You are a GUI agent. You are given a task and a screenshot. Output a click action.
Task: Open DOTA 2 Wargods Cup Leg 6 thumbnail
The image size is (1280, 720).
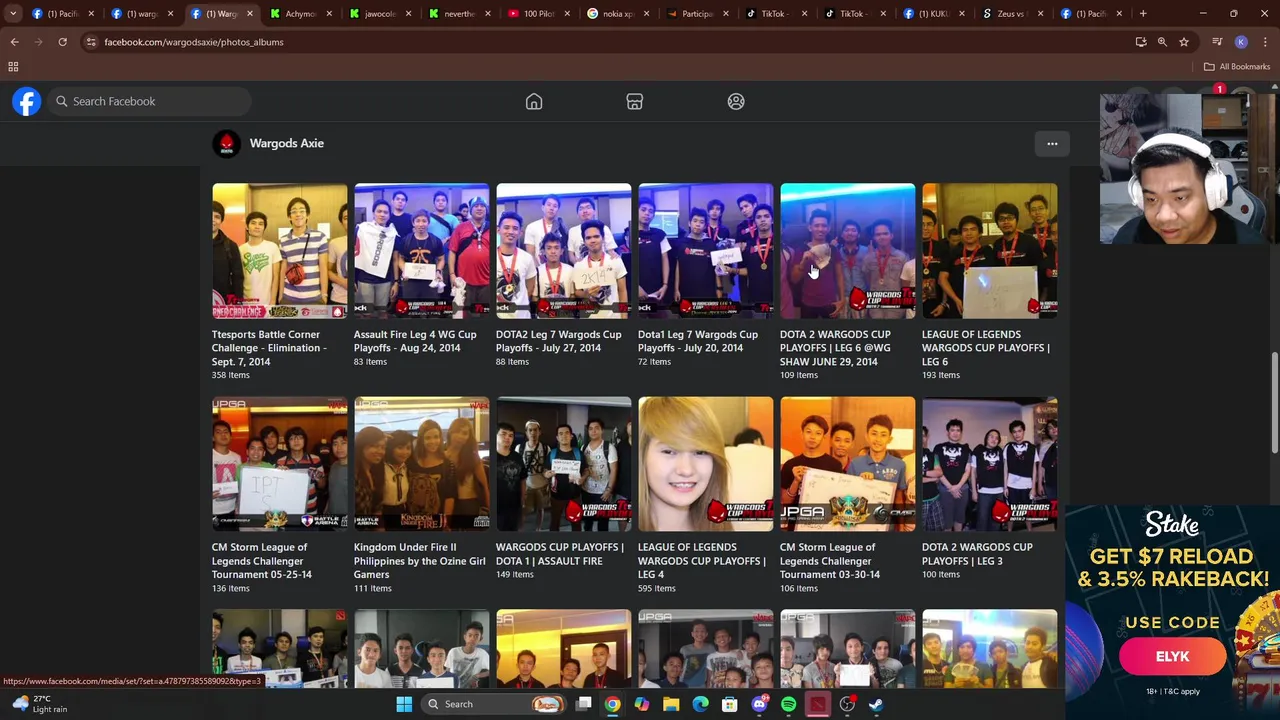click(847, 251)
